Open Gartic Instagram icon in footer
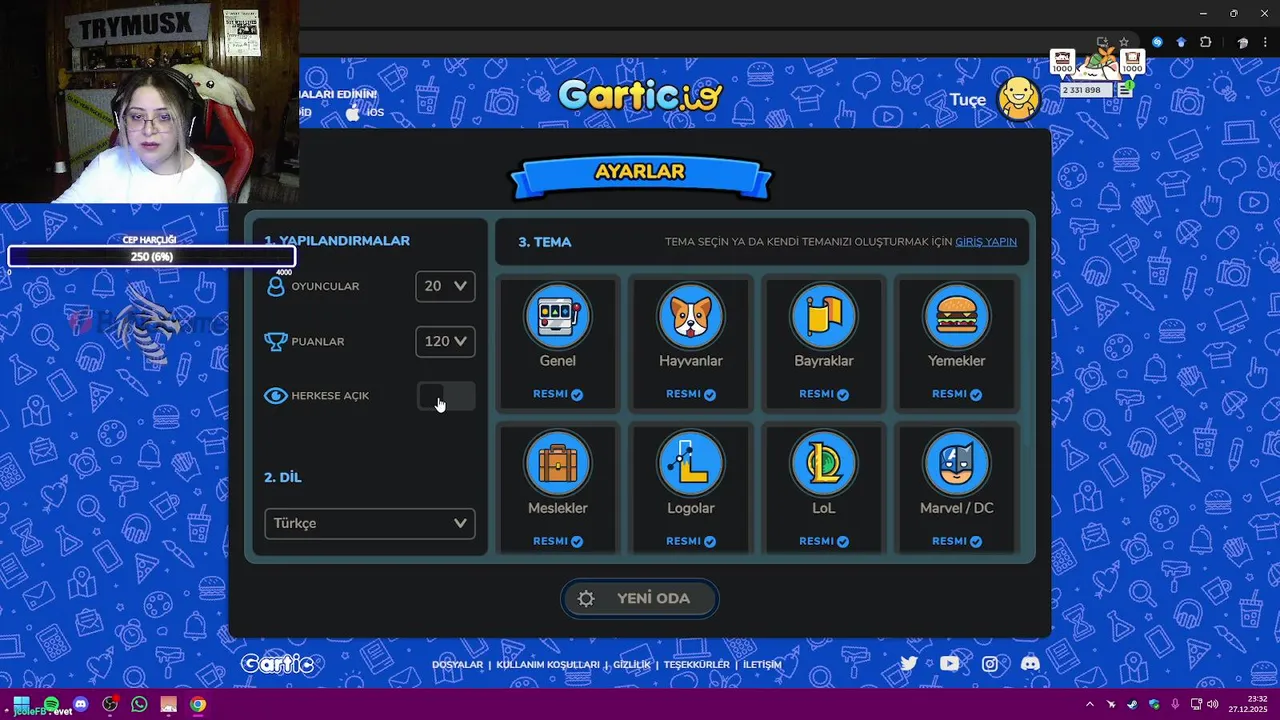Viewport: 1280px width, 720px height. coord(990,663)
